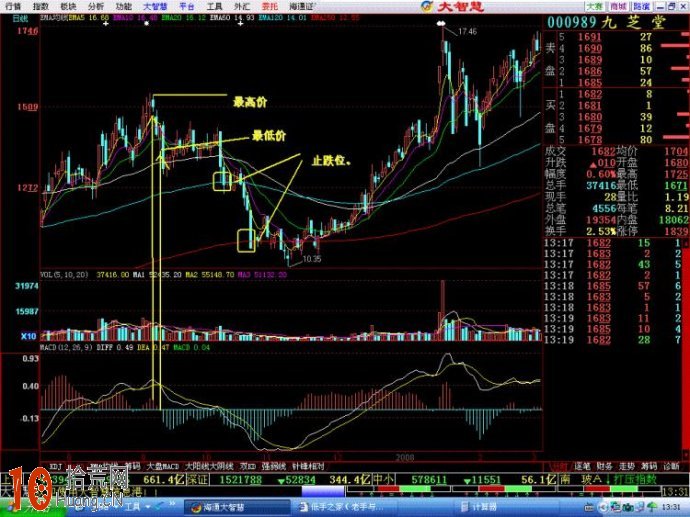Minimize the 大智慧 window
The height and width of the screenshot is (517, 690).
[x=661, y=6]
